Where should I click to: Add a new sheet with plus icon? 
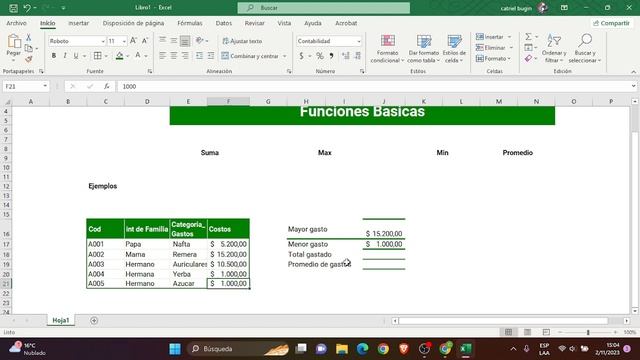point(94,321)
